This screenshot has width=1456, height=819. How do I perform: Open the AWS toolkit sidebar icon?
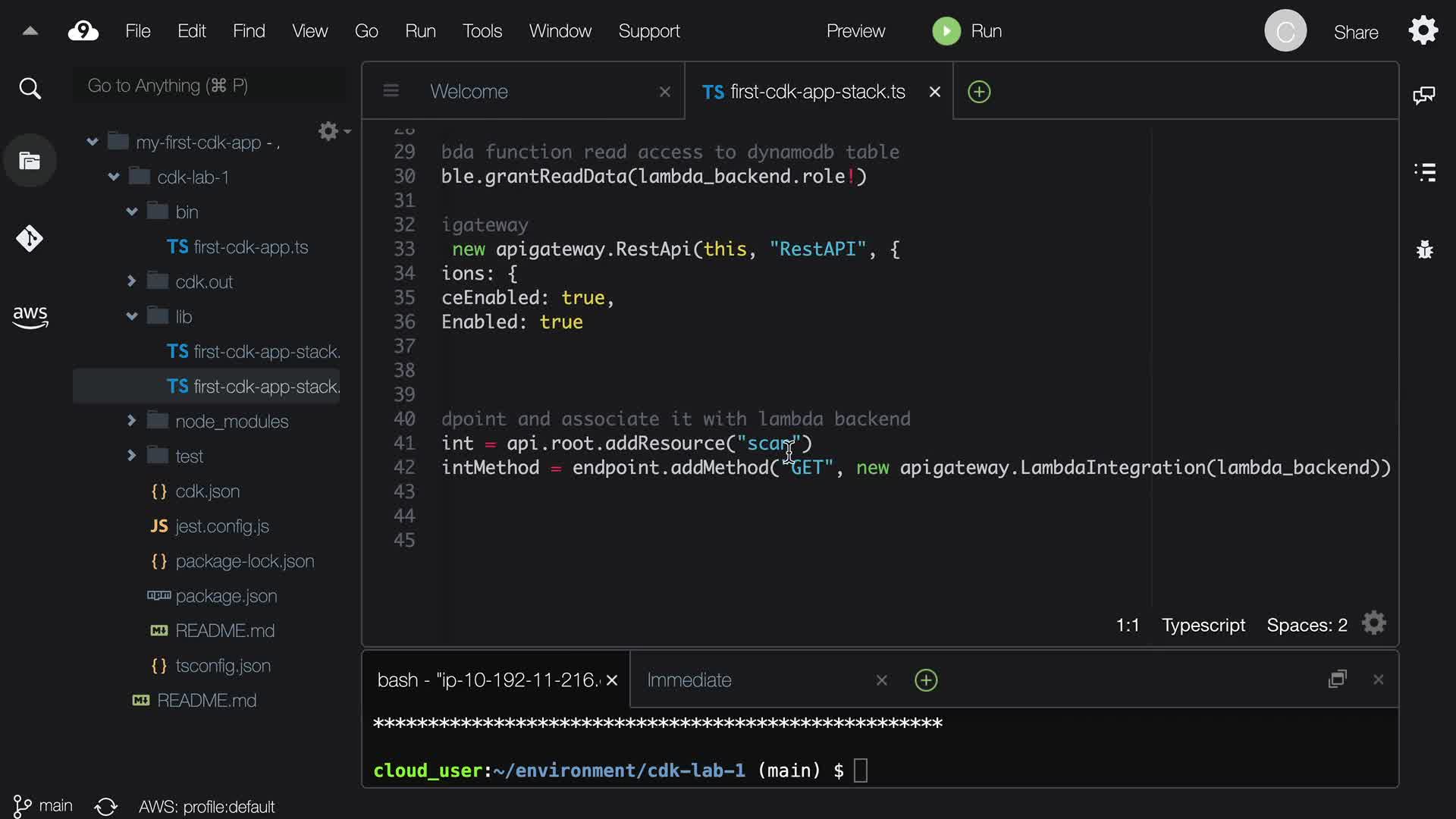[x=30, y=317]
